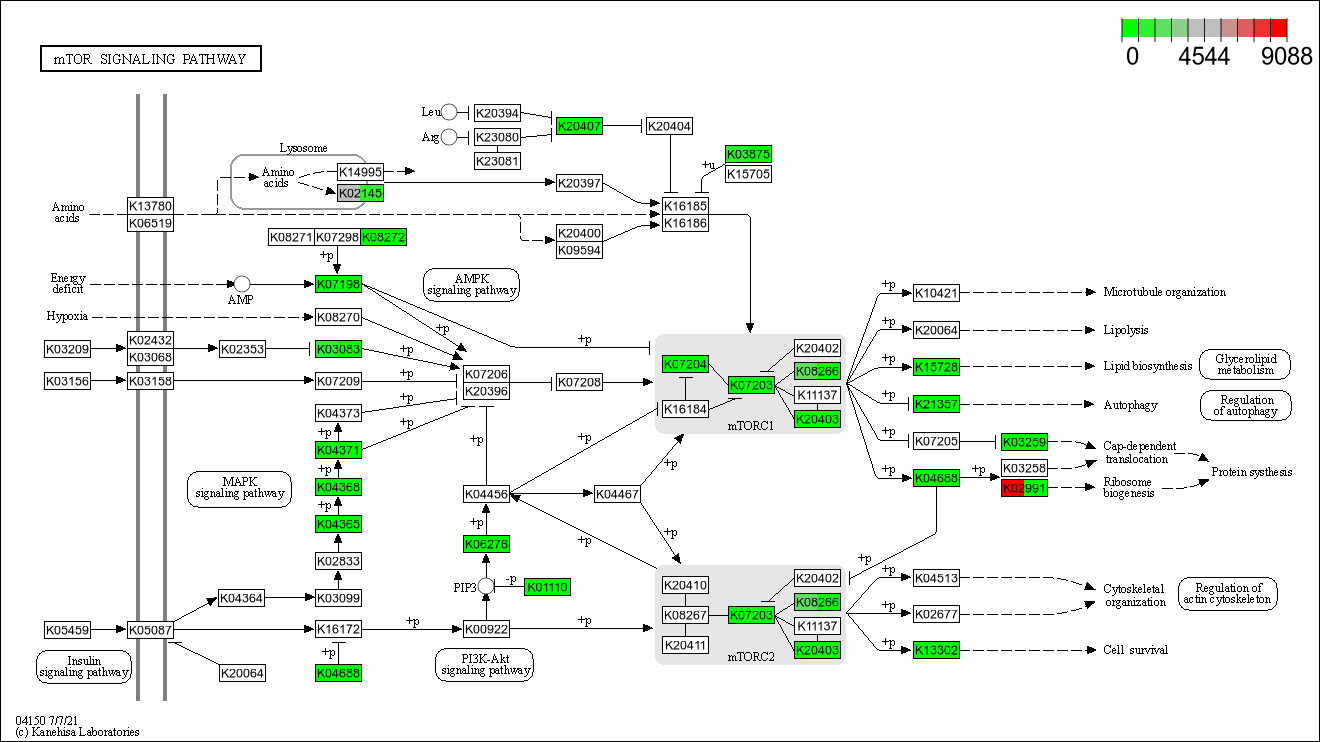Select the green K07198 gene node
1320x742 pixels.
(x=338, y=285)
